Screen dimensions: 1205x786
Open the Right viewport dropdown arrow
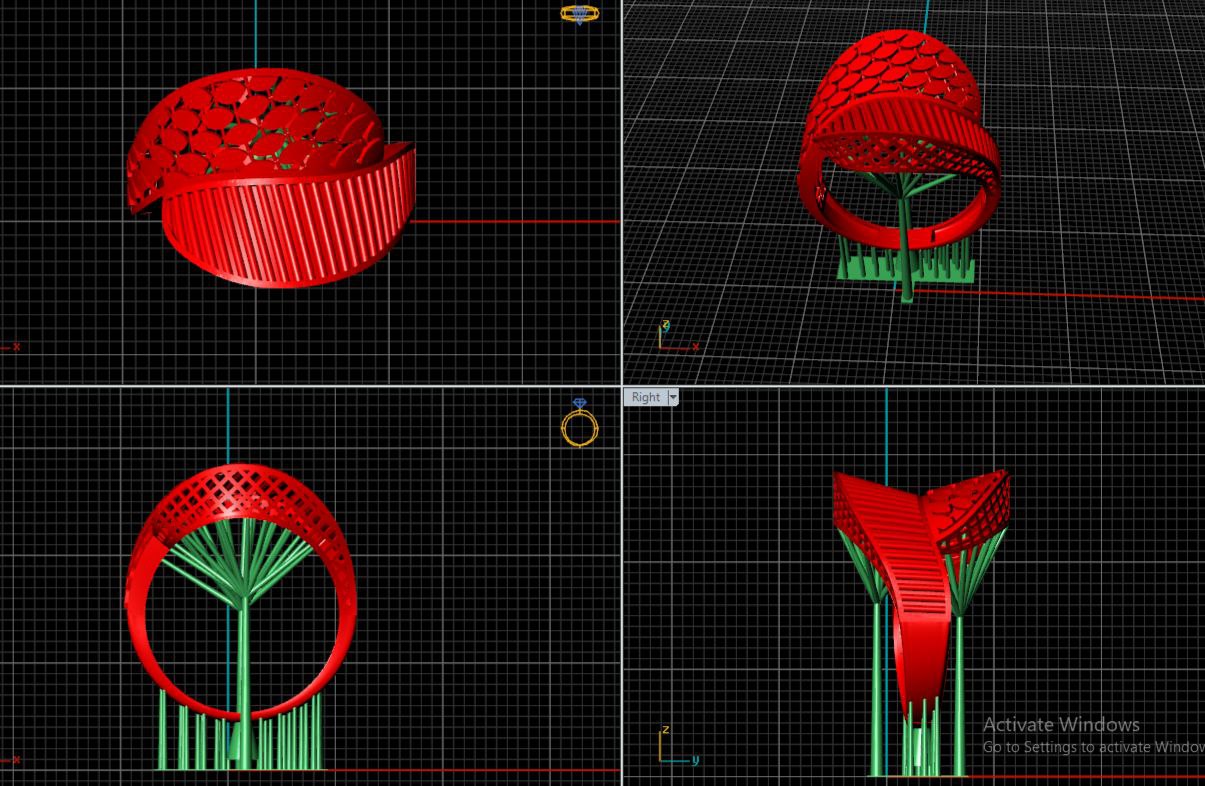tap(673, 397)
